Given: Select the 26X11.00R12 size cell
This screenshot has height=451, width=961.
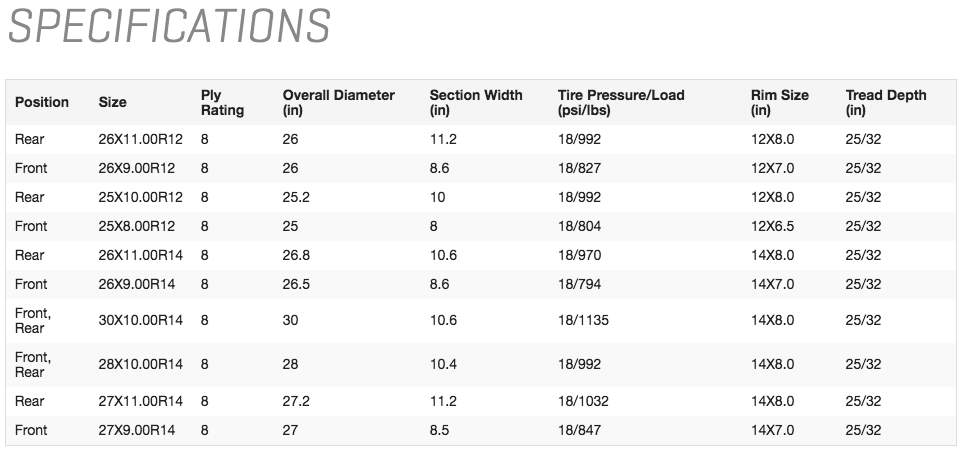Looking at the screenshot, I should pyautogui.click(x=141, y=140).
